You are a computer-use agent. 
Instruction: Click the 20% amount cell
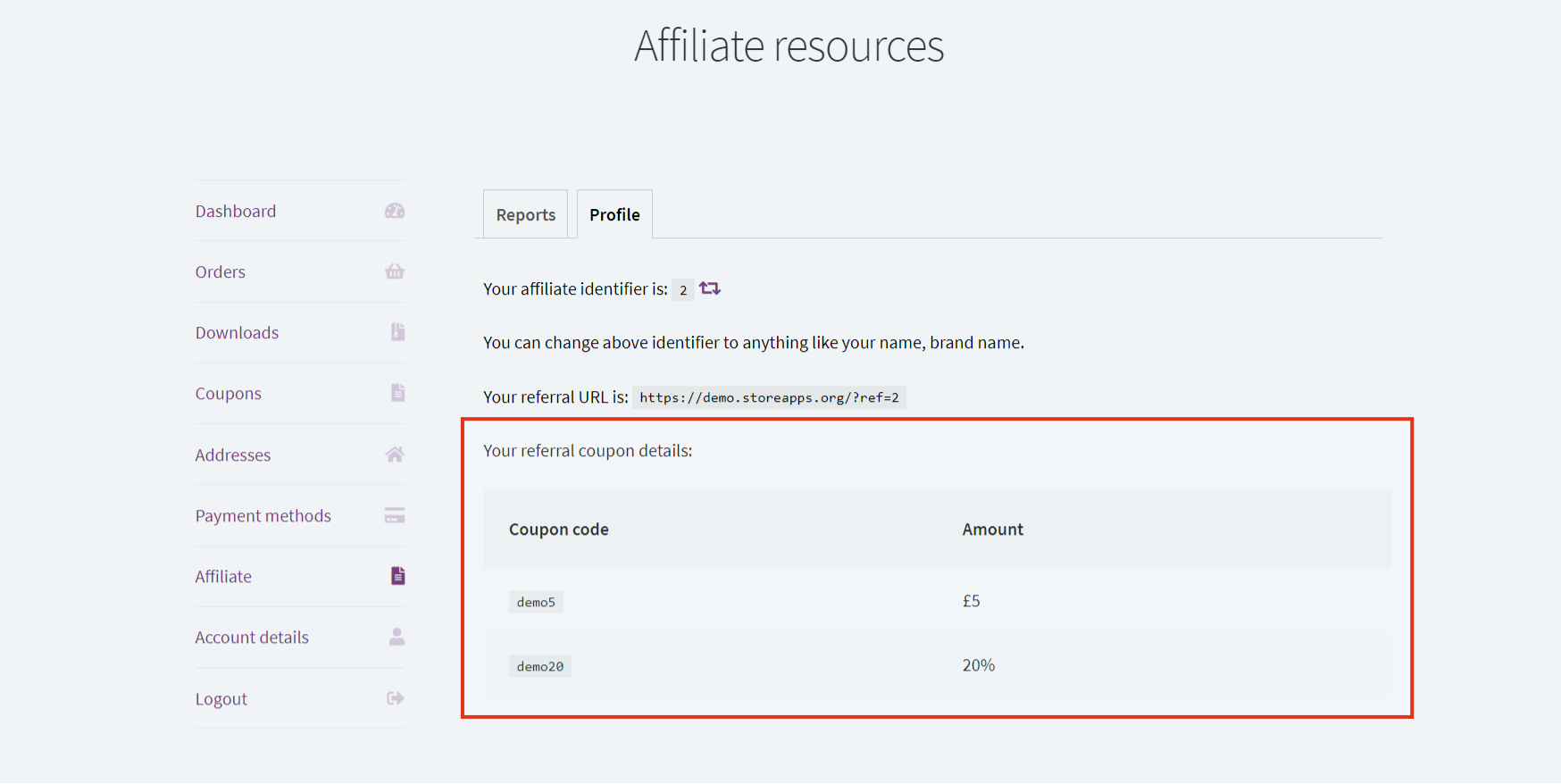click(x=979, y=665)
